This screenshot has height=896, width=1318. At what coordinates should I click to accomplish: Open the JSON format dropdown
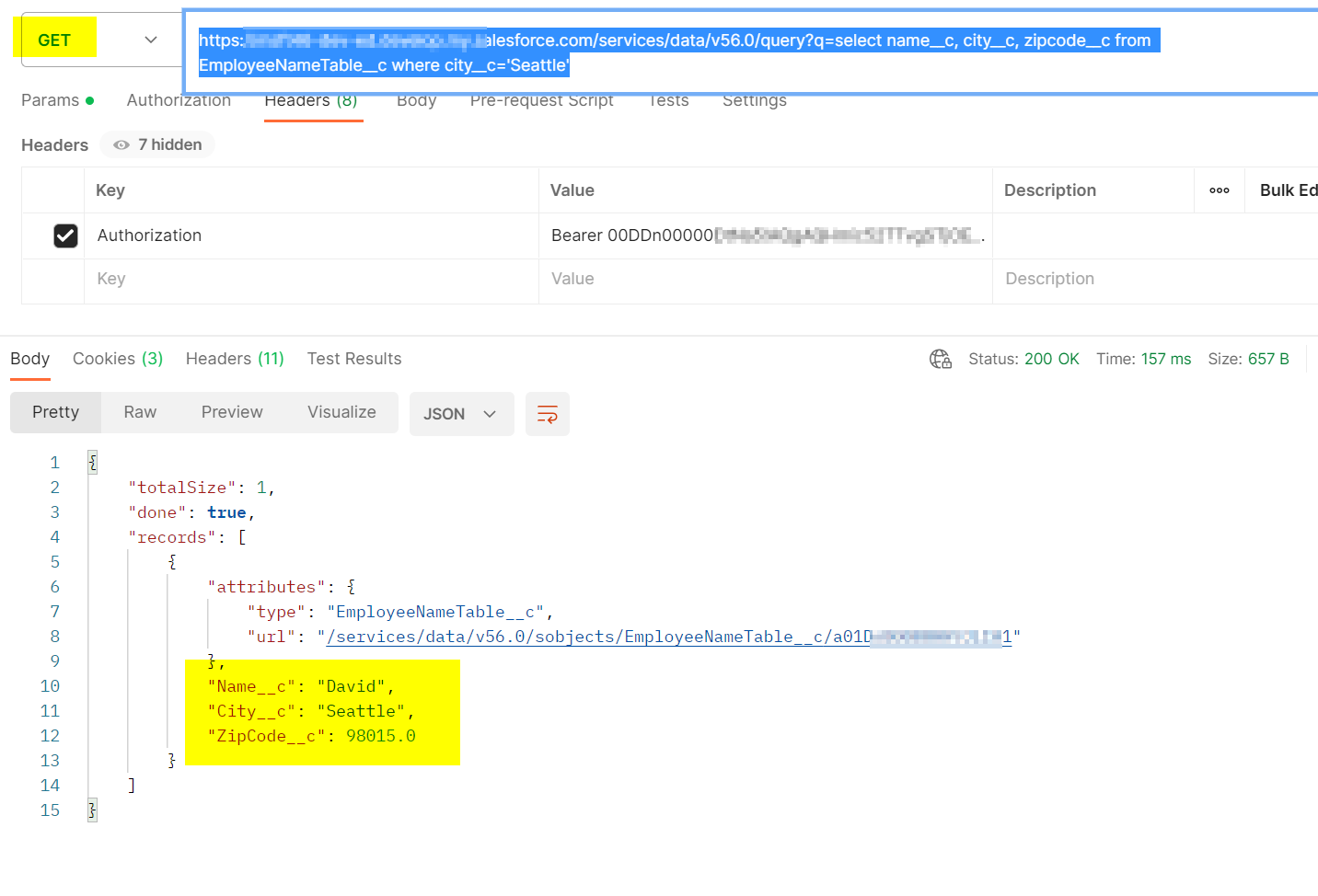(461, 414)
